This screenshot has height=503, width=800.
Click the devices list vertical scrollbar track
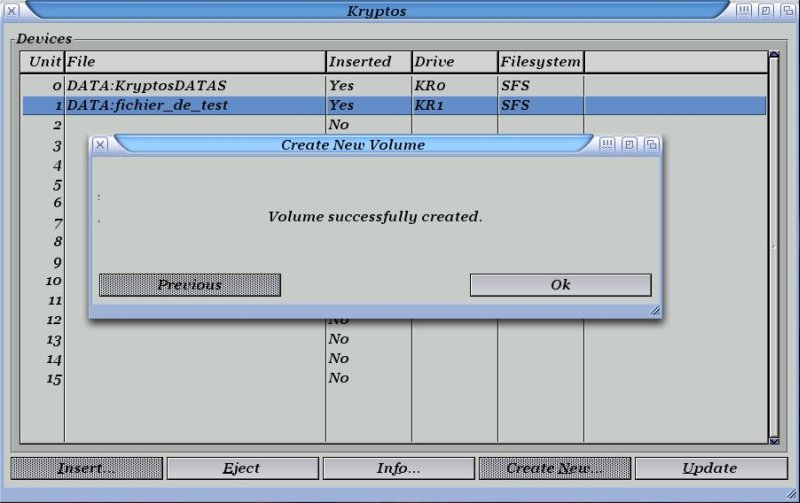[x=774, y=247]
